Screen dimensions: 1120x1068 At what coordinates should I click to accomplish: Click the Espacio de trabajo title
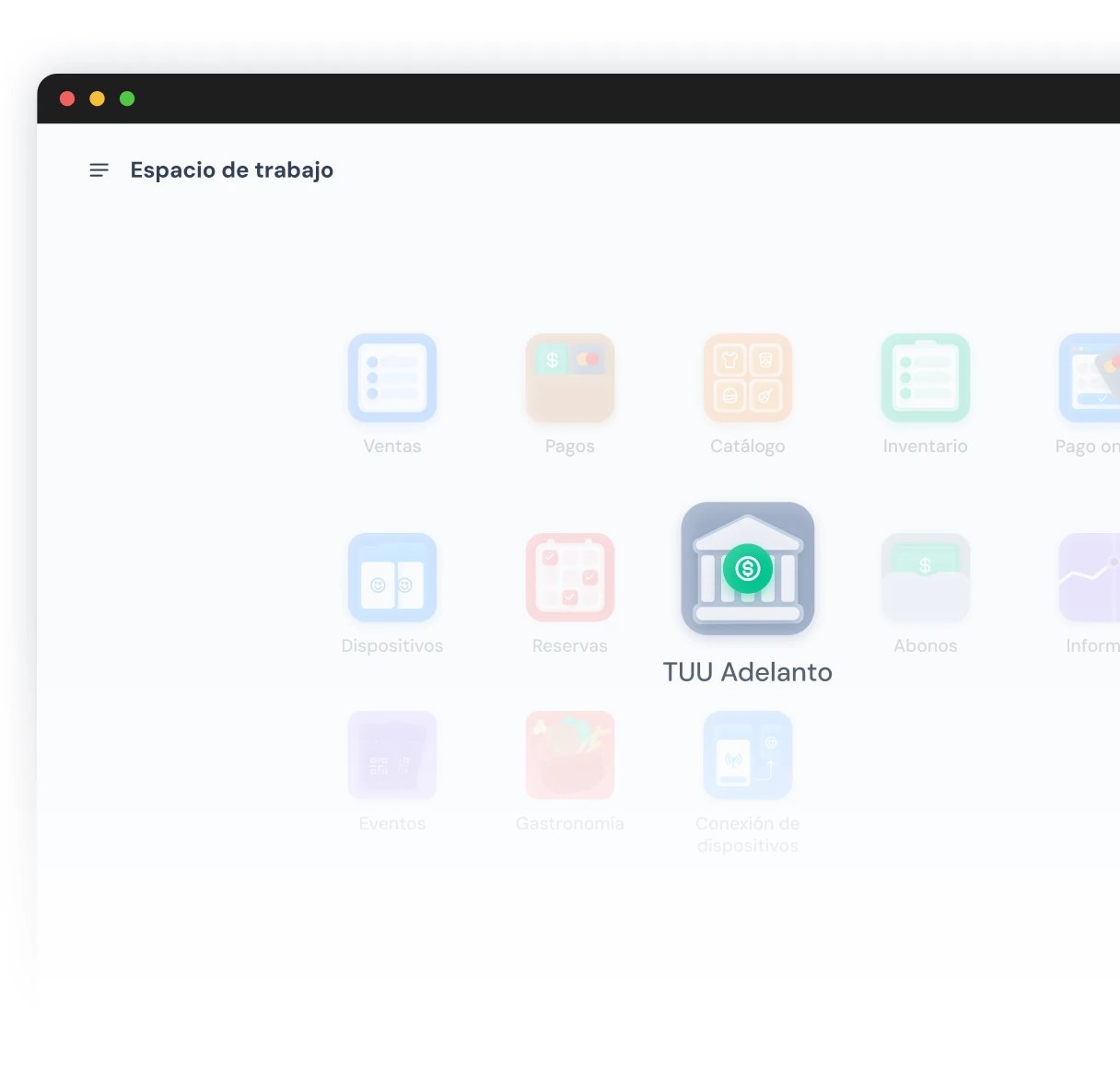pyautogui.click(x=232, y=170)
